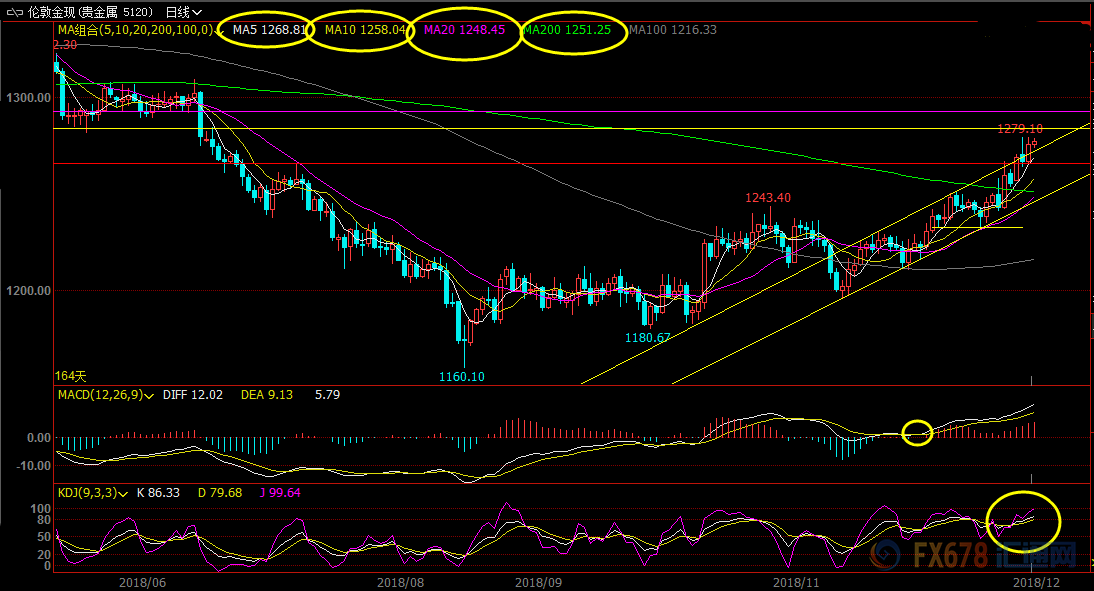
Task: Open the KDJ(9,3,3) indicator dropdown
Action: [93, 493]
